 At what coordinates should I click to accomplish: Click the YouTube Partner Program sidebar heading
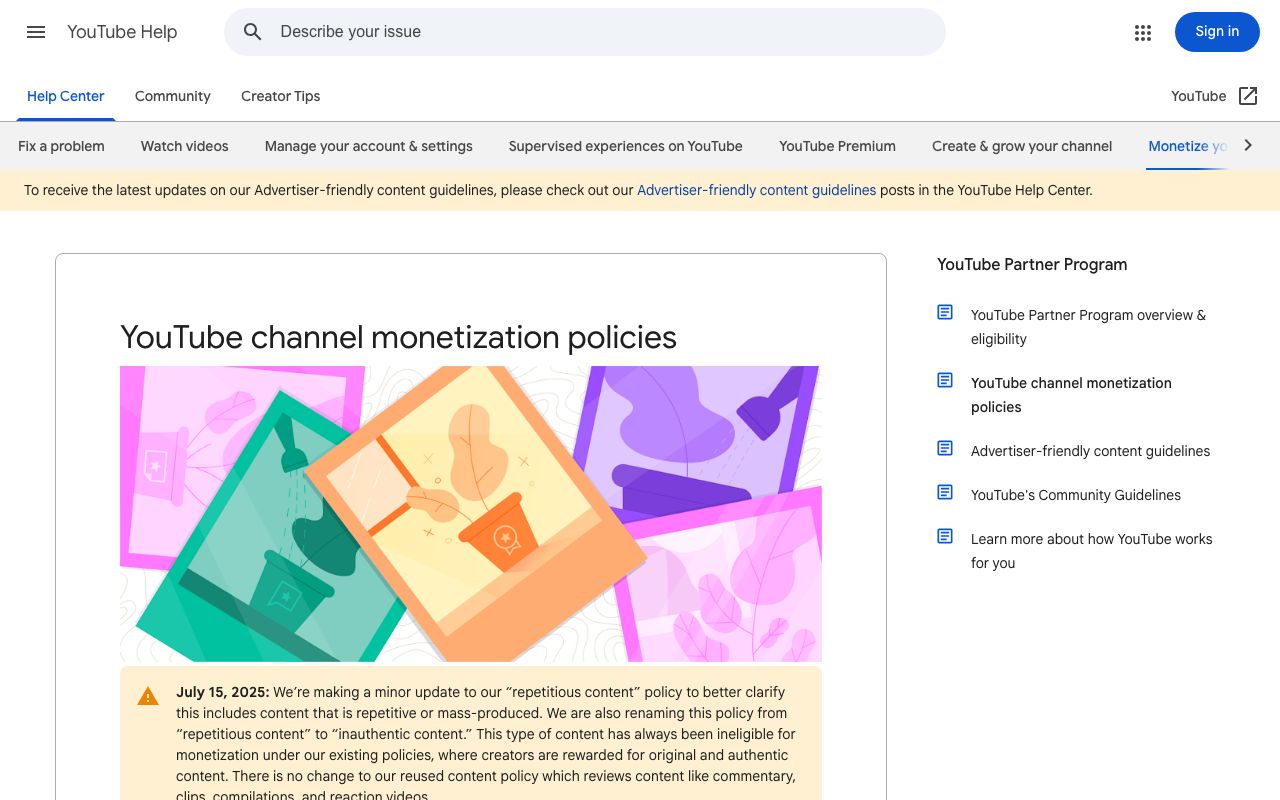[x=1032, y=264]
